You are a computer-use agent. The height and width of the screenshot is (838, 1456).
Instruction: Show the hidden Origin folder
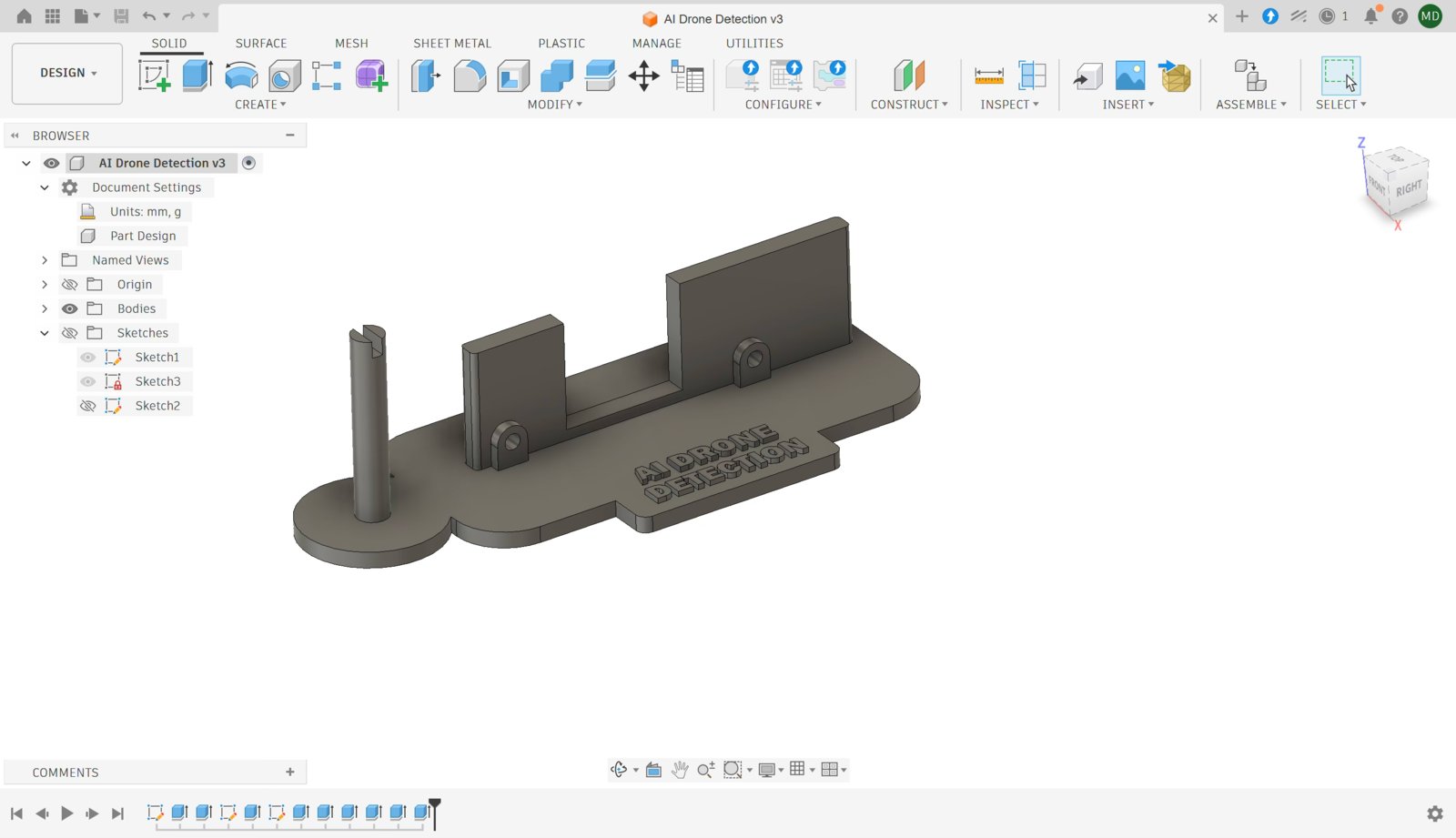pyautogui.click(x=69, y=285)
